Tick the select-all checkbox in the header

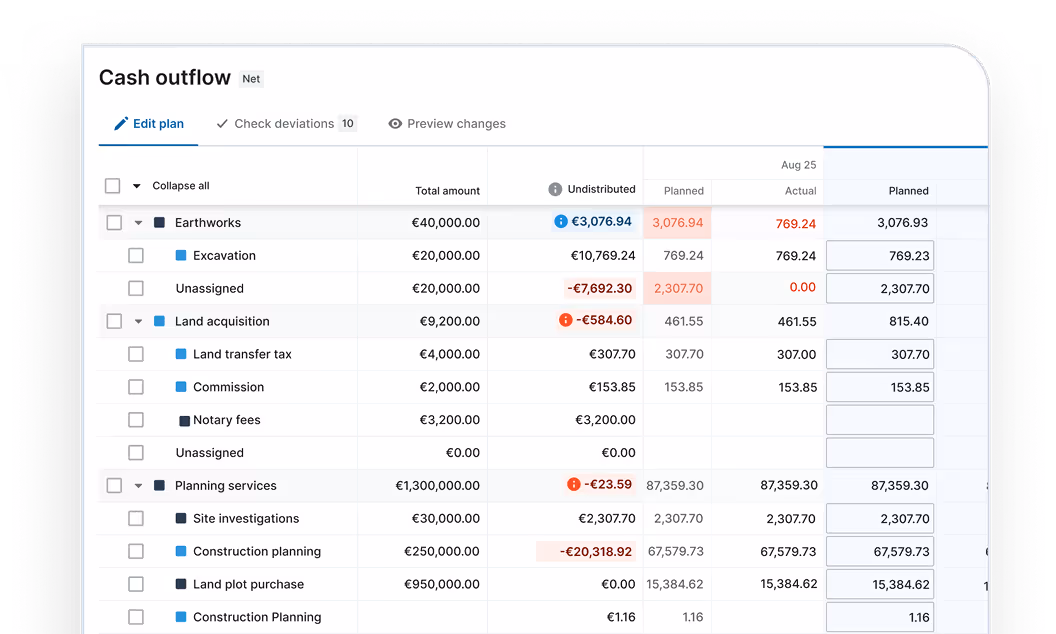pyautogui.click(x=112, y=185)
